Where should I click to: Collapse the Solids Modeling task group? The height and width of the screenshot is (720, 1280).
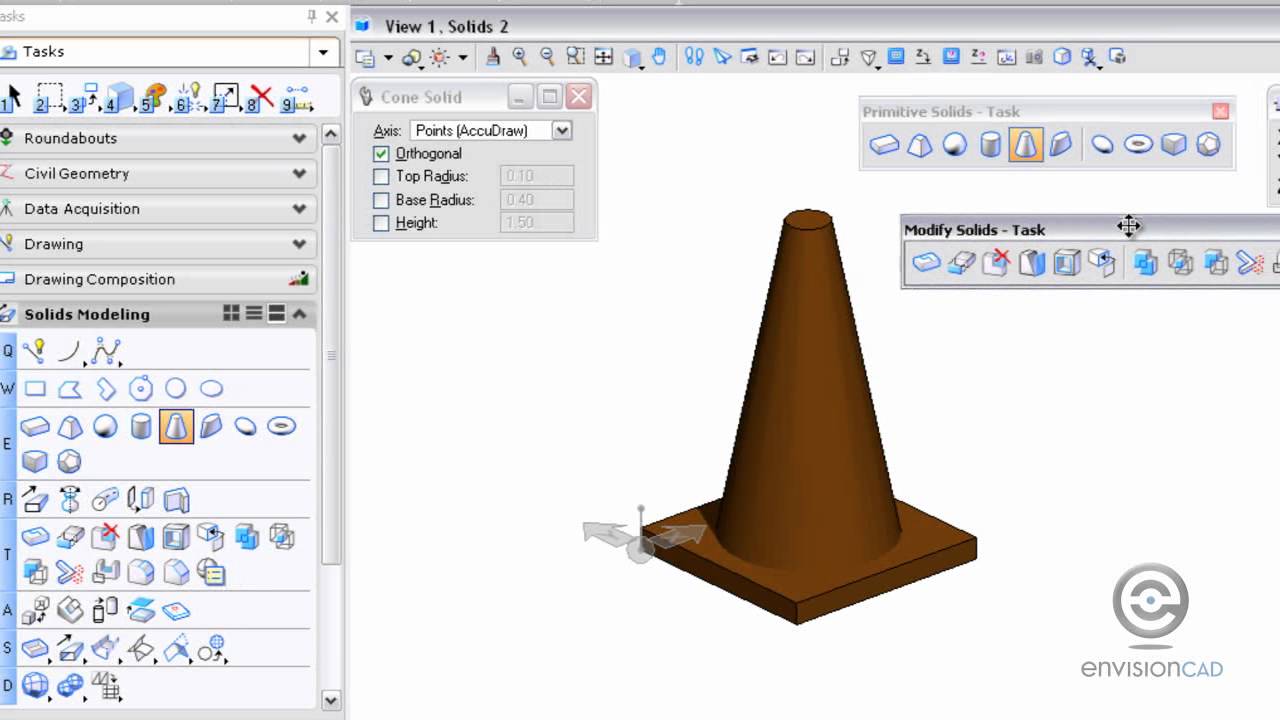299,314
